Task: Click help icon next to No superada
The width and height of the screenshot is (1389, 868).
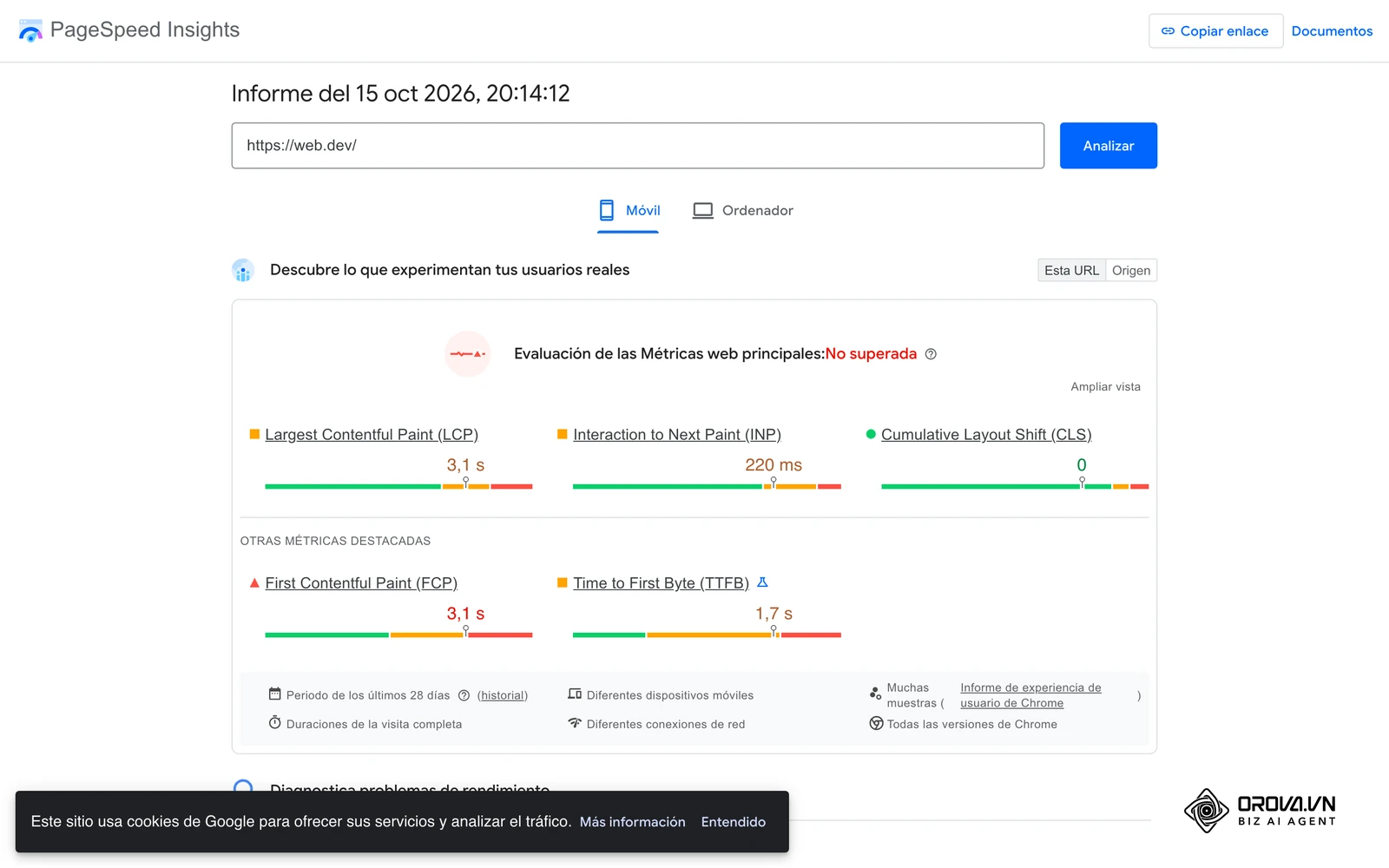Action: pos(931,354)
